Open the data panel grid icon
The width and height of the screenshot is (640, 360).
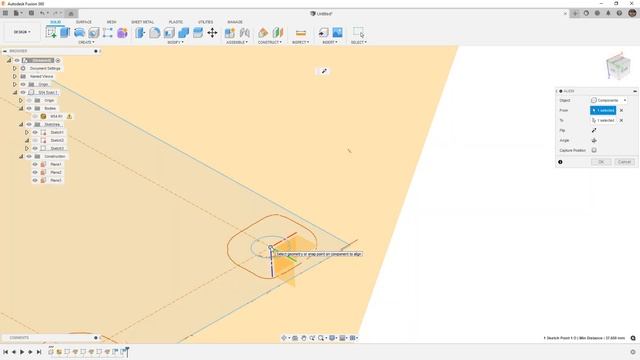(5, 13)
